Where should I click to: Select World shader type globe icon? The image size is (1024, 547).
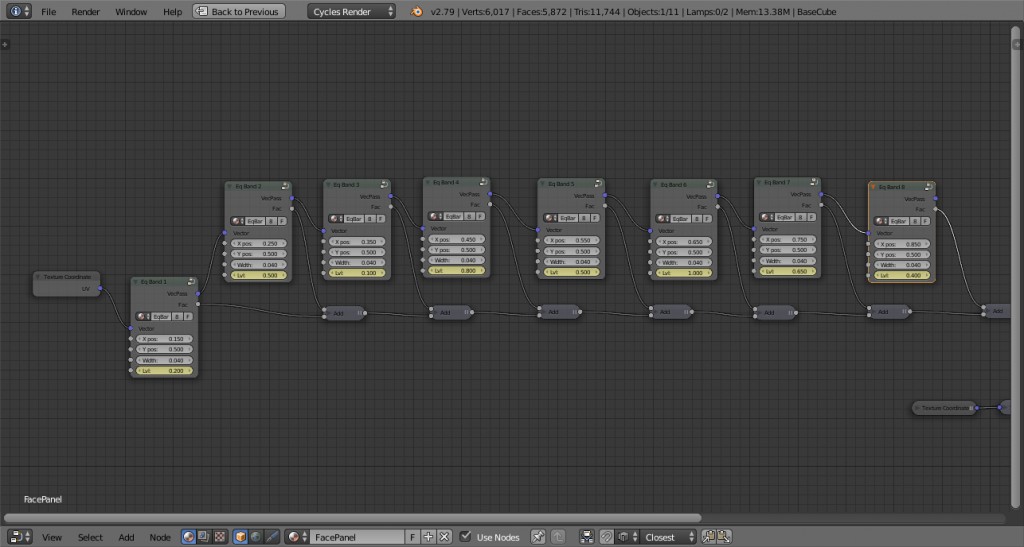[256, 537]
